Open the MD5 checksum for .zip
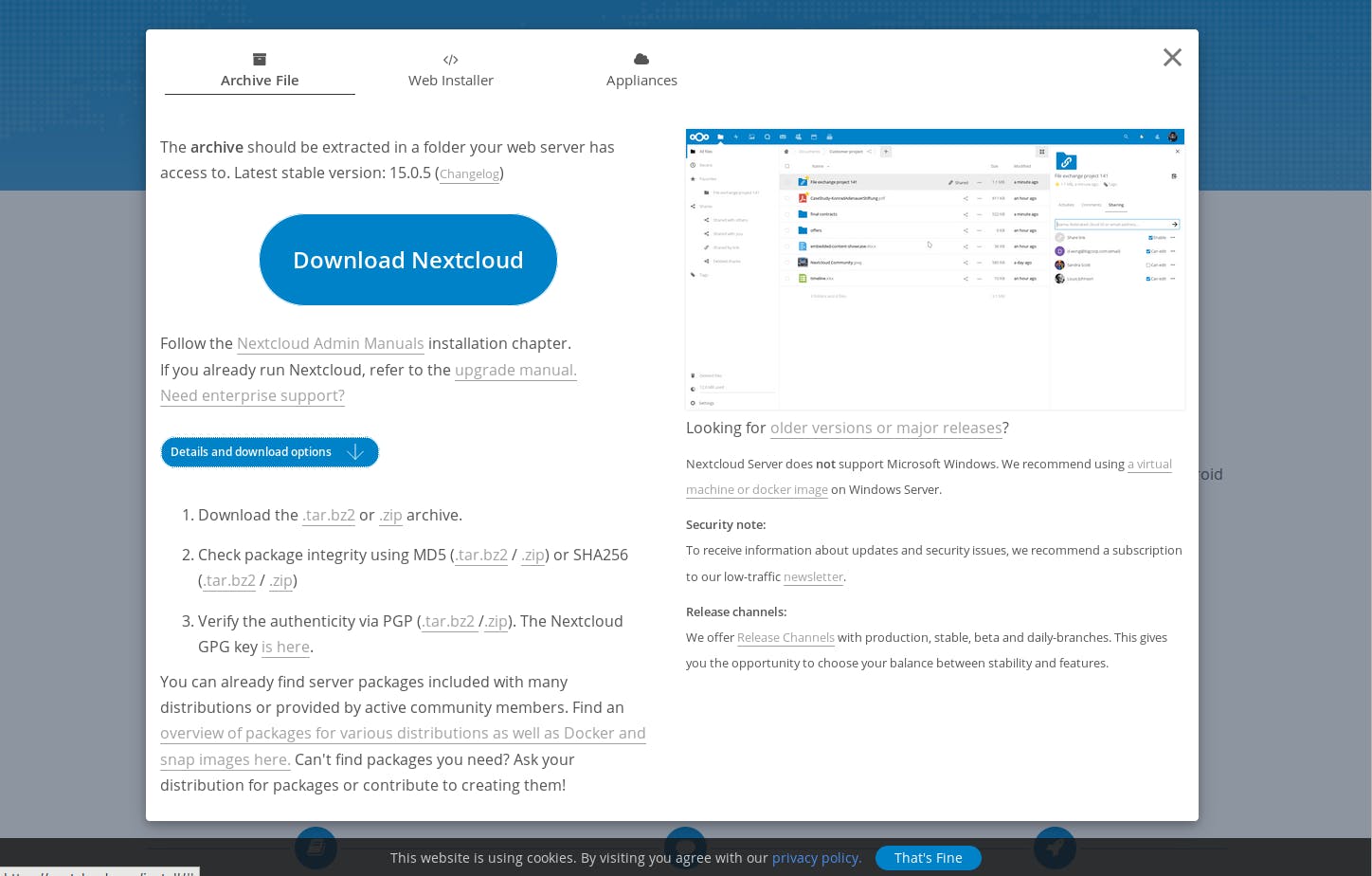1372x876 pixels. click(x=533, y=555)
